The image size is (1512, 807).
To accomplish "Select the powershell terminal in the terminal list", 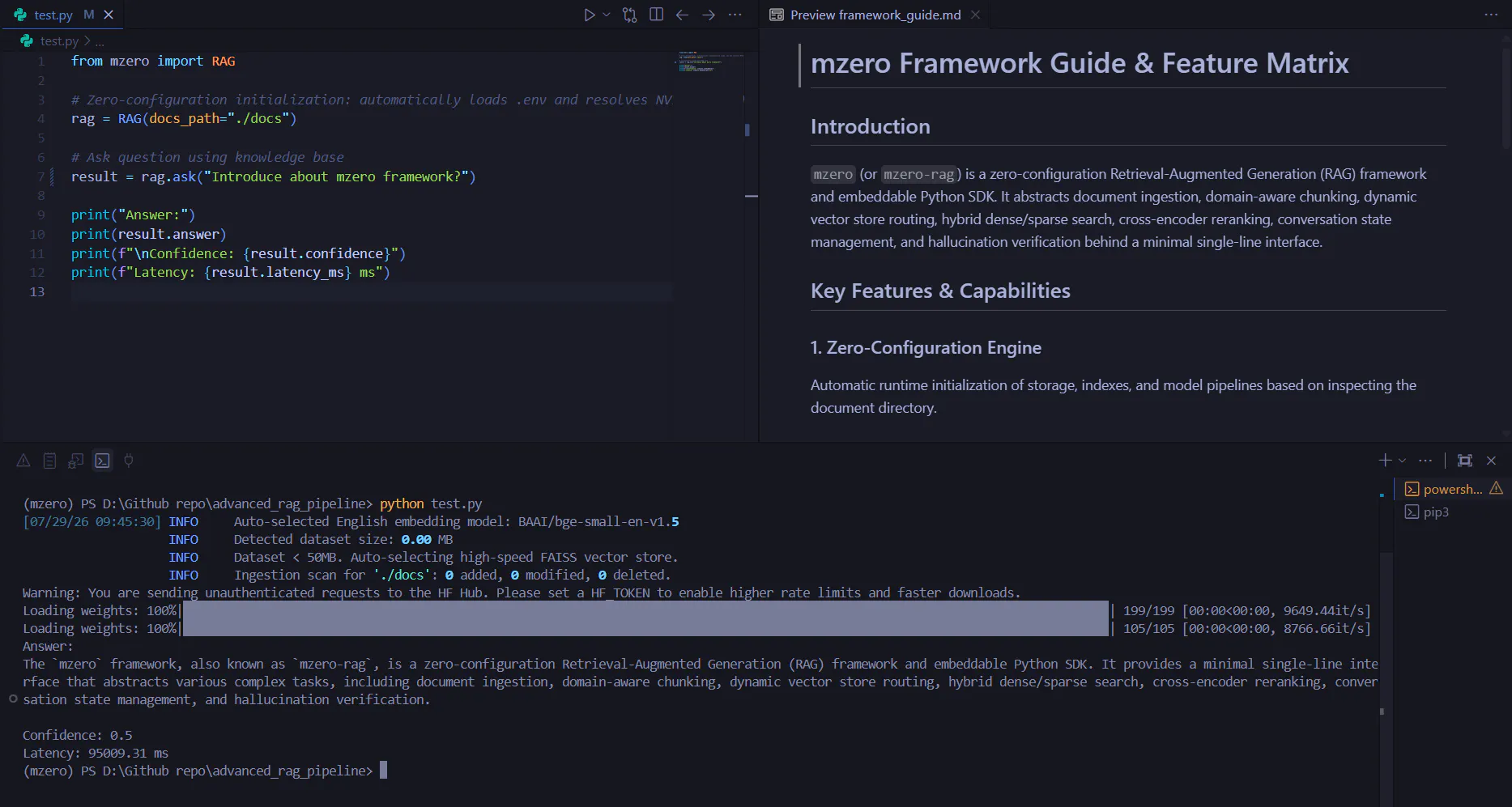I will (x=1453, y=489).
